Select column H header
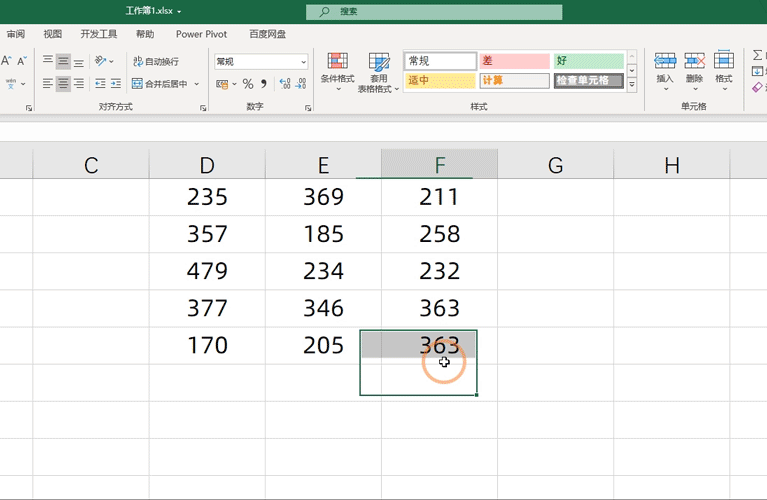Image resolution: width=767 pixels, height=500 pixels. tap(672, 165)
